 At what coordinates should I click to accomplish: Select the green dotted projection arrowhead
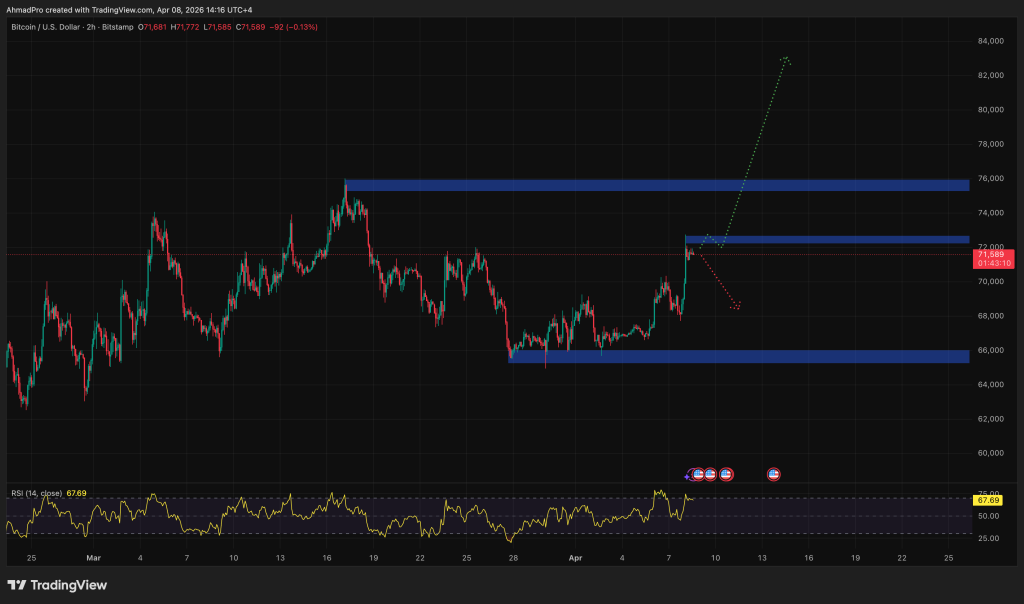(786, 60)
